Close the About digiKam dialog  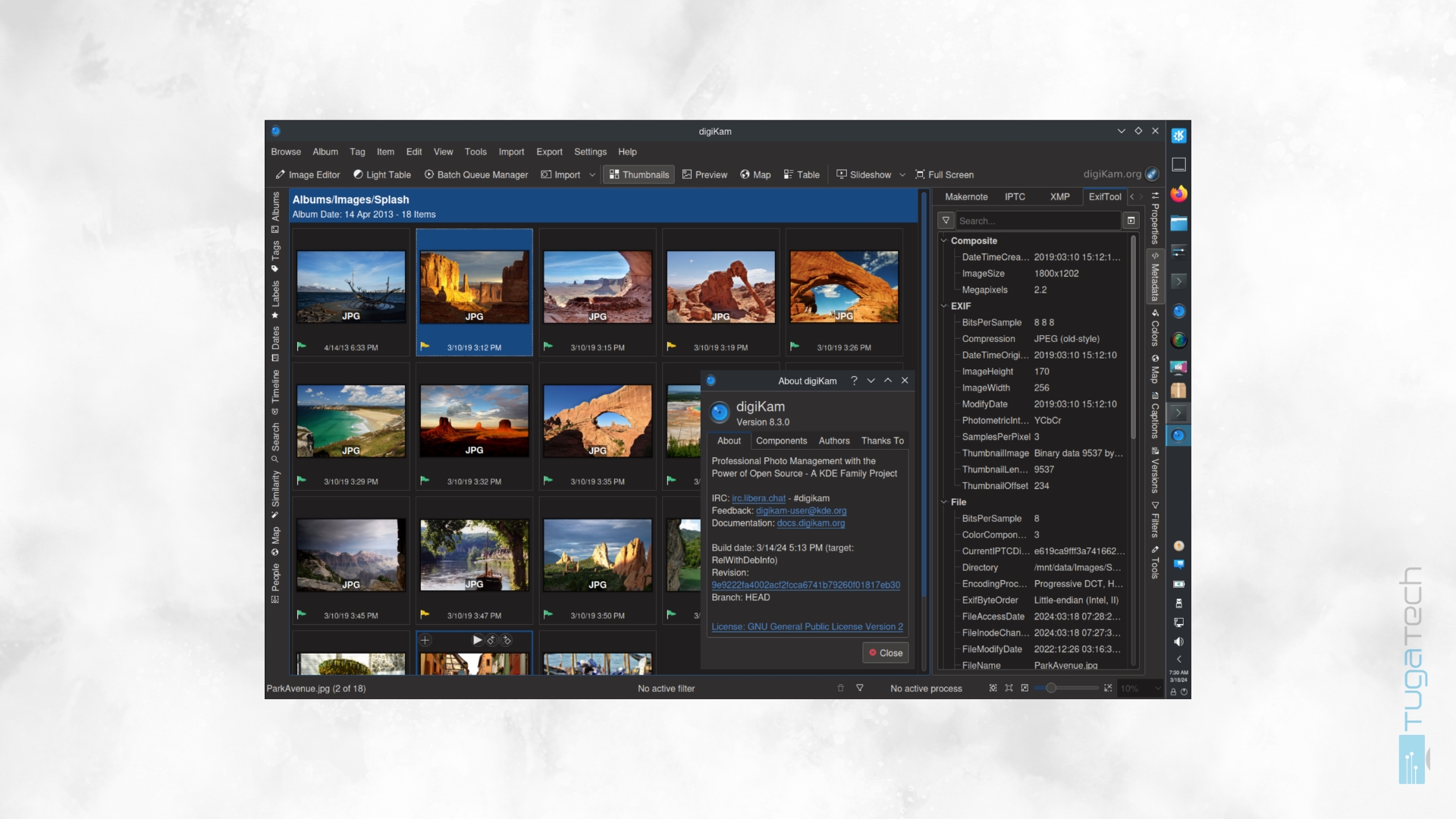tap(885, 653)
